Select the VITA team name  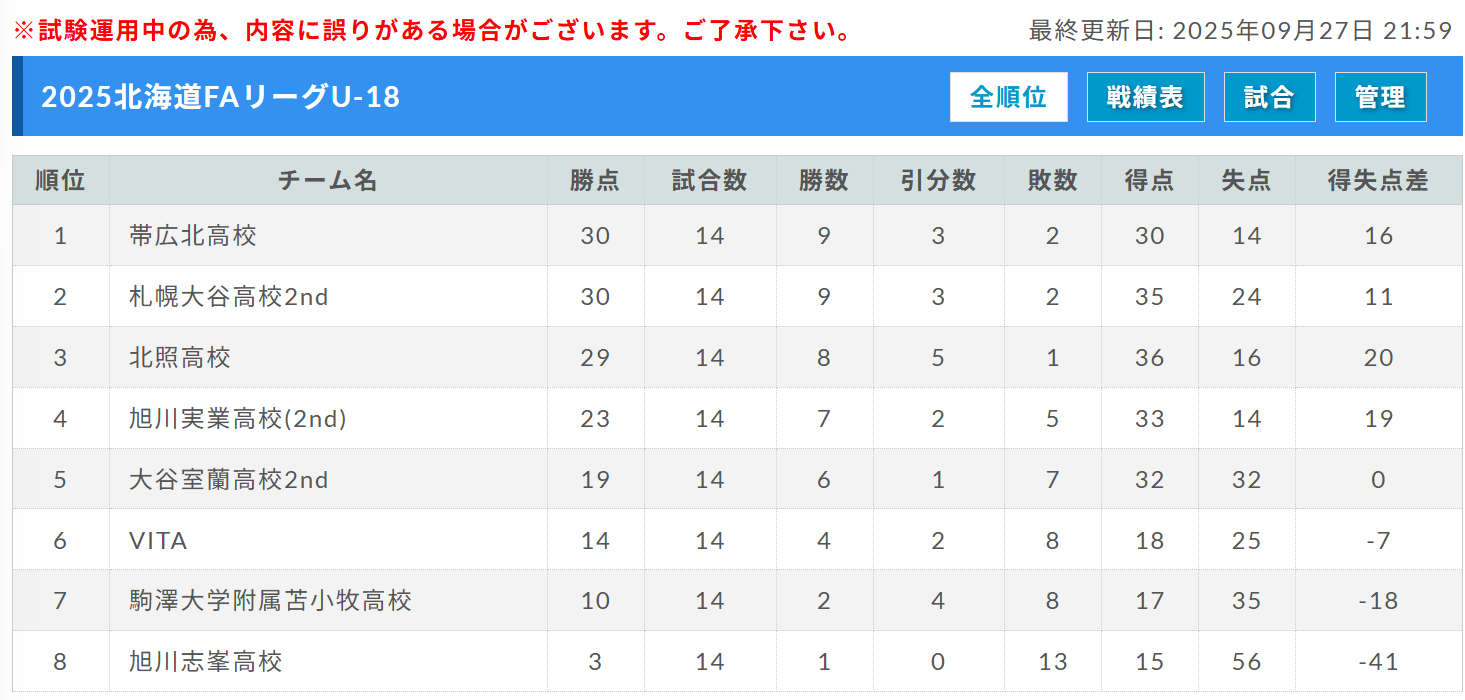pos(158,541)
